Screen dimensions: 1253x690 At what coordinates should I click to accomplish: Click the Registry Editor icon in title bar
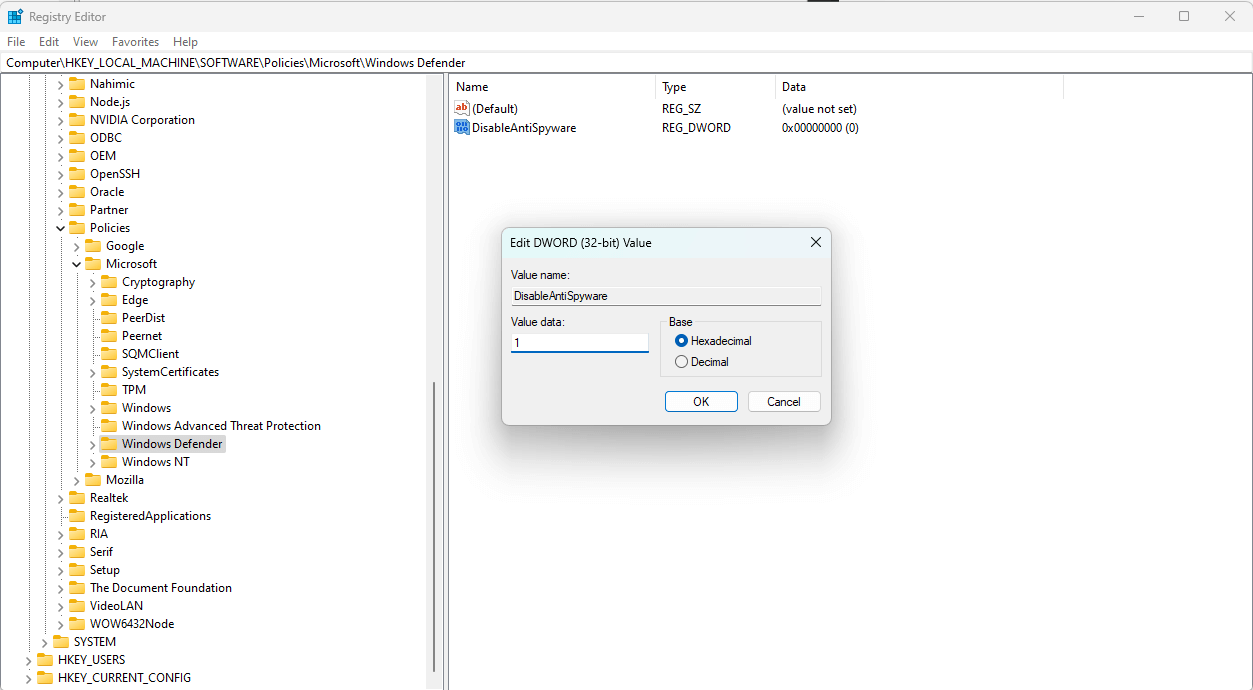14,16
